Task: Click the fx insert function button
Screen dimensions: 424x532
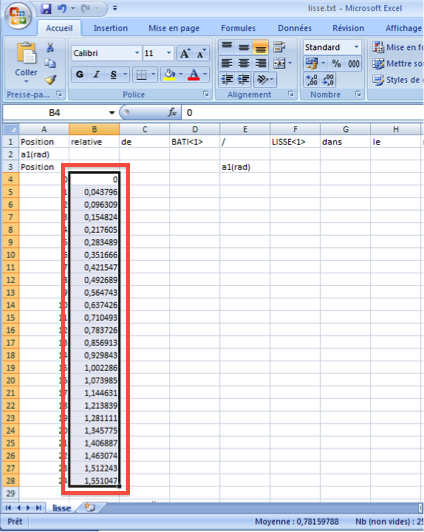Action: (x=172, y=113)
